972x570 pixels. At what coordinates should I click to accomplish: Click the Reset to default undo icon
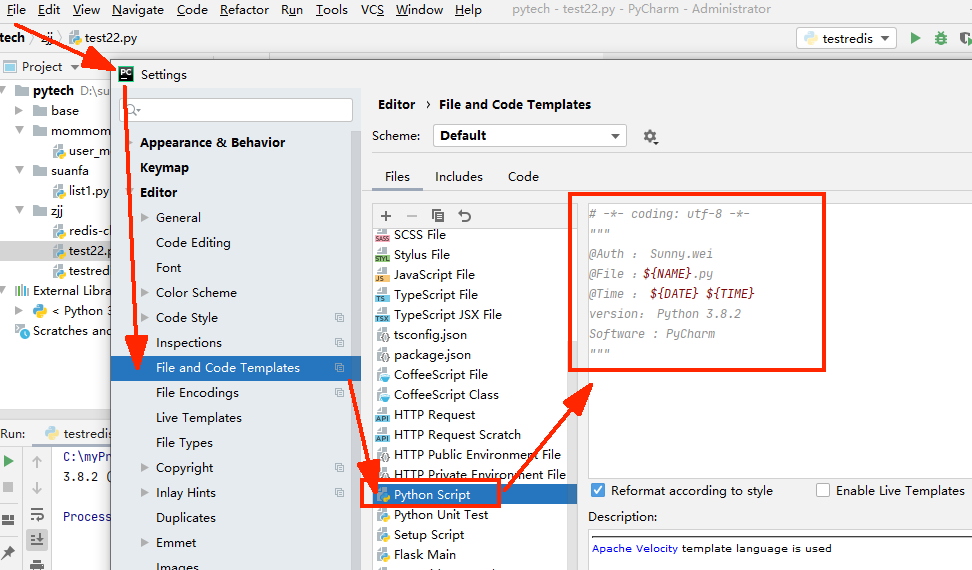[x=464, y=216]
